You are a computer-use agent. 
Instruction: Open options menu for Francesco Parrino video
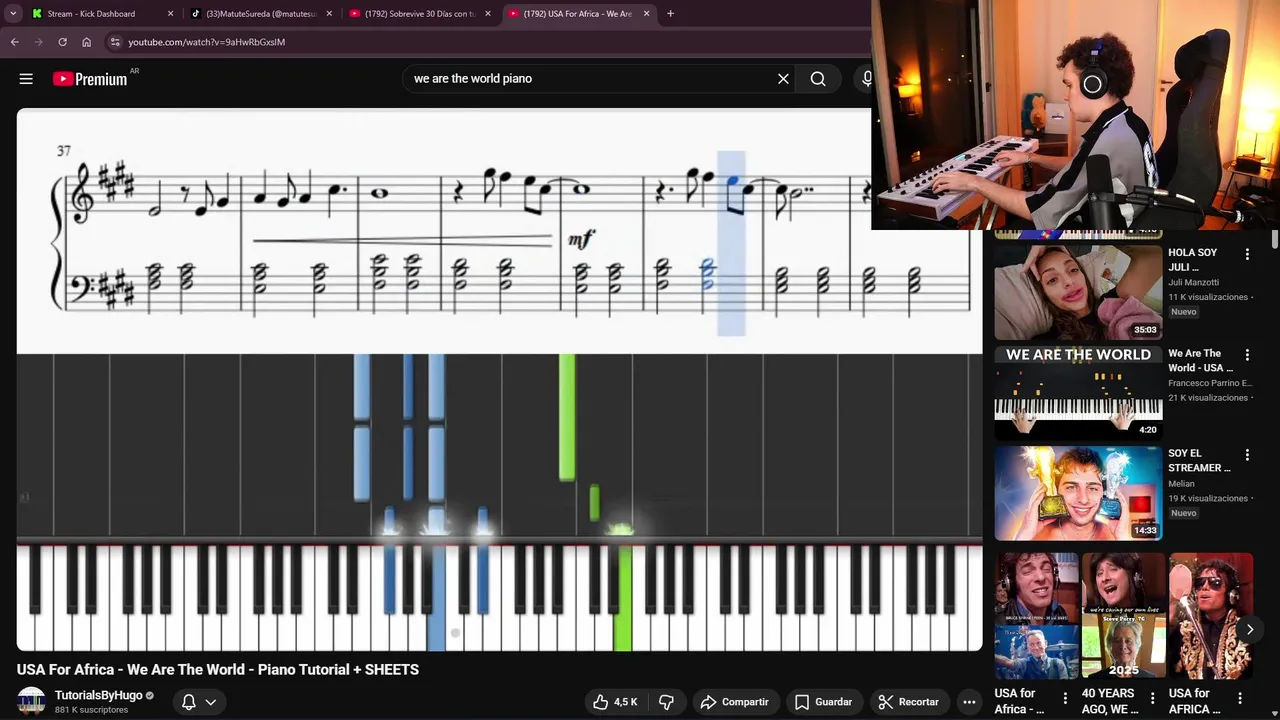1247,355
